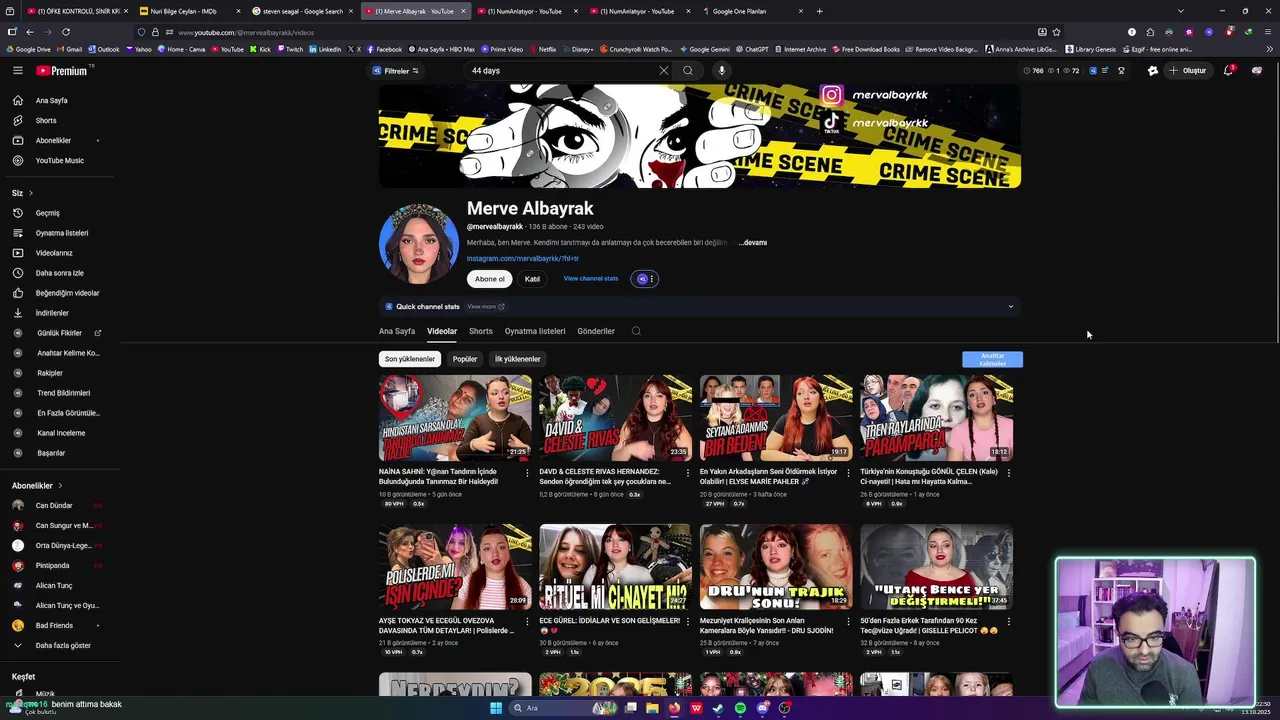1280x720 pixels.
Task: Open options for NAİNA SAHNİ video
Action: (527, 473)
